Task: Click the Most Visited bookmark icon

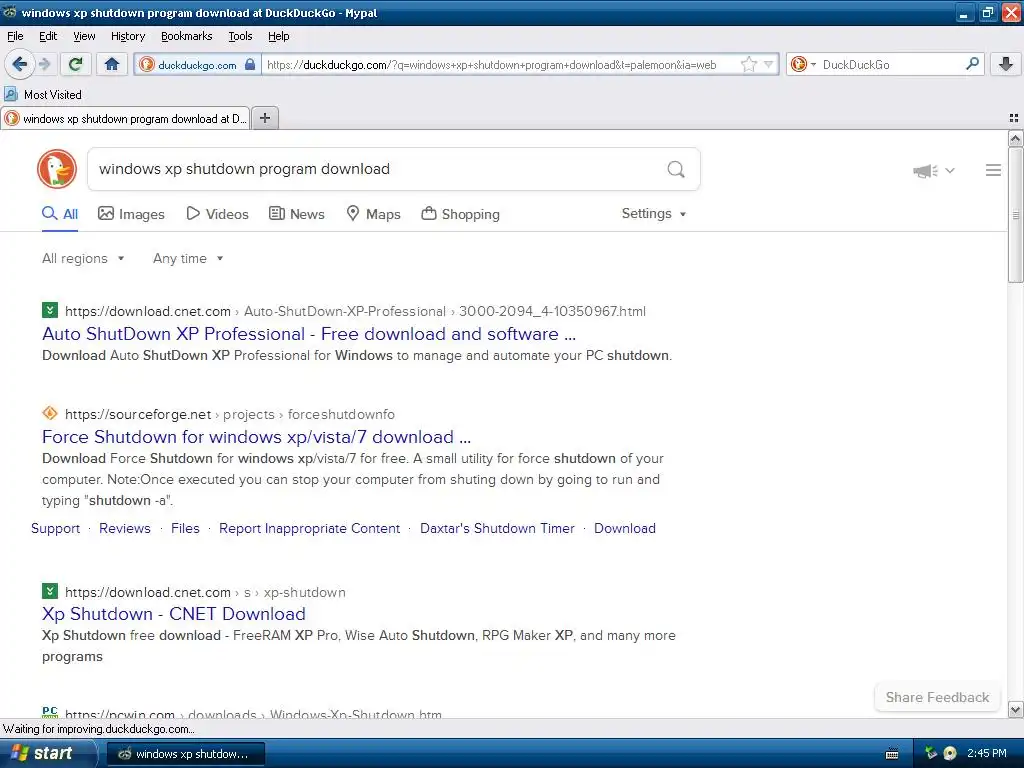Action: [11, 94]
